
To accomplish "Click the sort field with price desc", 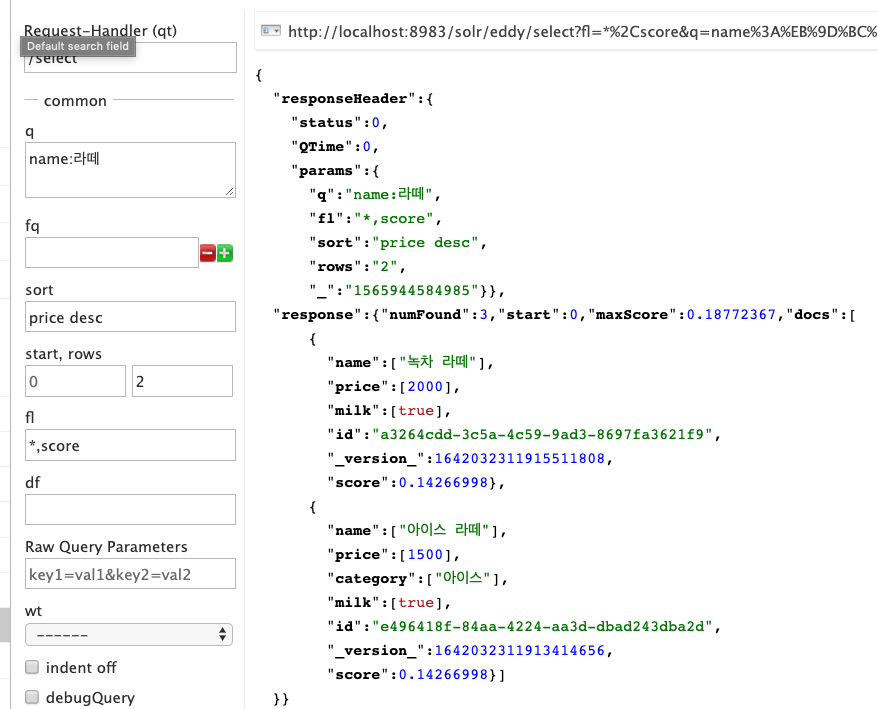I will click(x=130, y=317).
